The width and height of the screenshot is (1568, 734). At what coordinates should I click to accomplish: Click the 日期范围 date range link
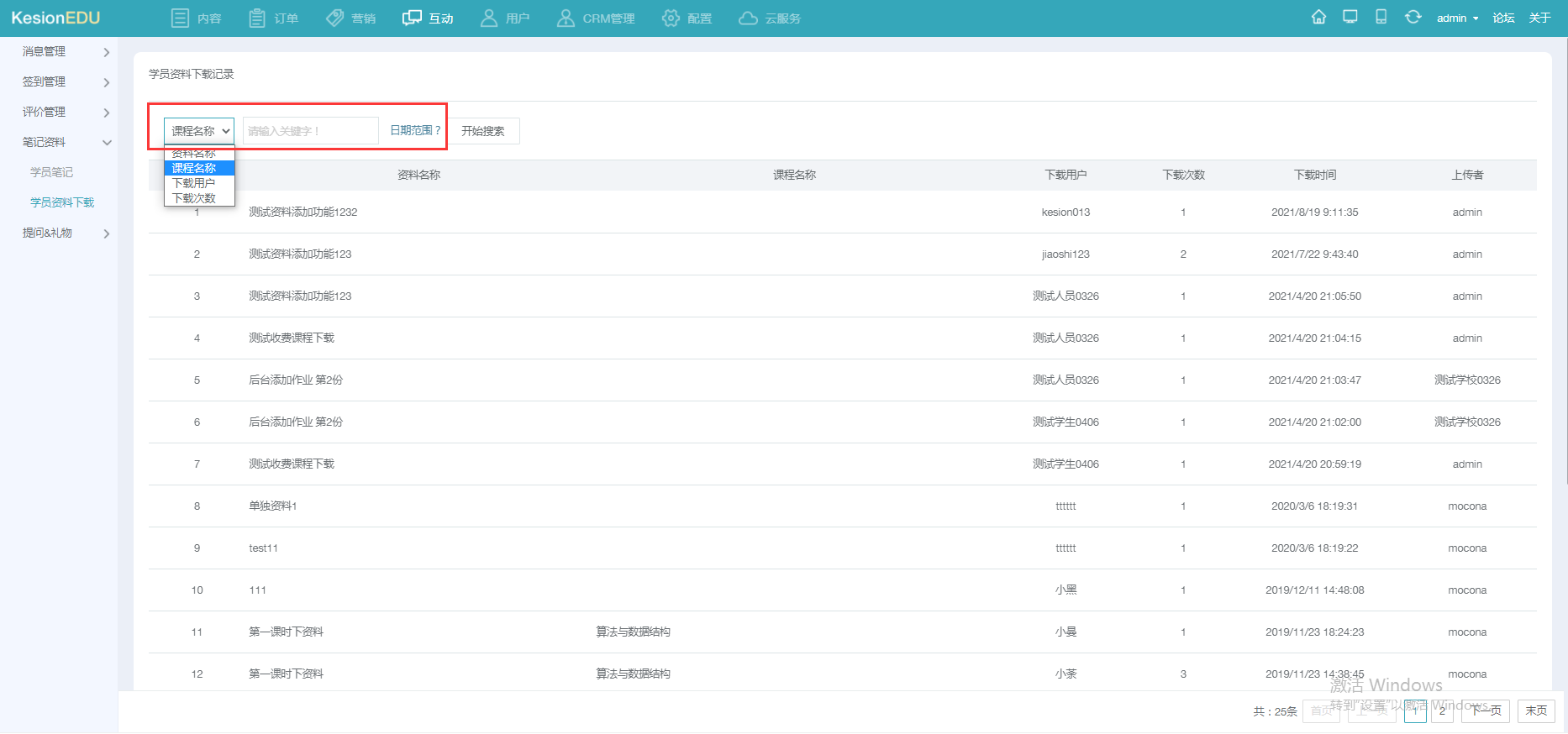pyautogui.click(x=415, y=130)
